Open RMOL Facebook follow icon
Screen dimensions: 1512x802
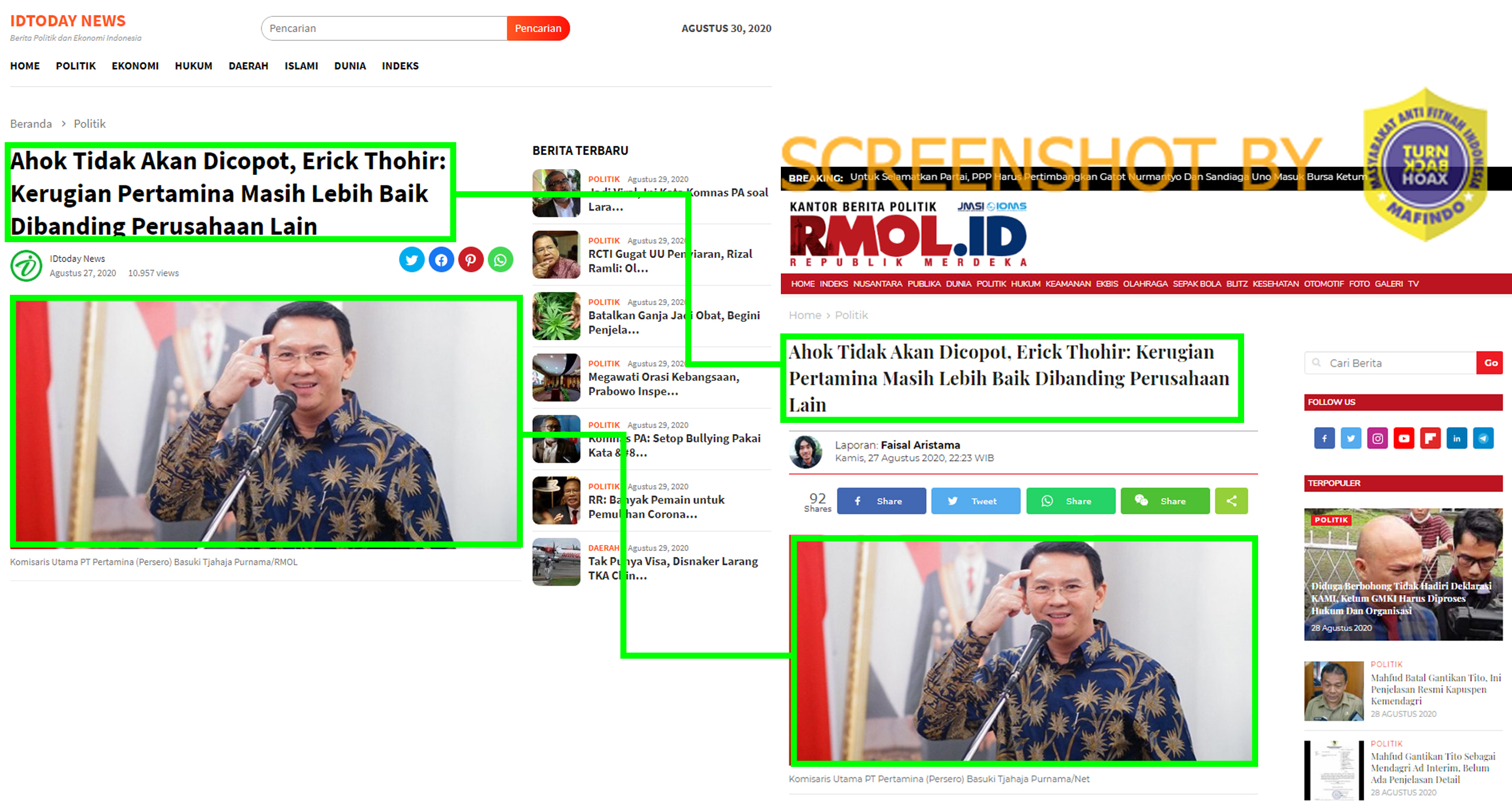pyautogui.click(x=1324, y=438)
